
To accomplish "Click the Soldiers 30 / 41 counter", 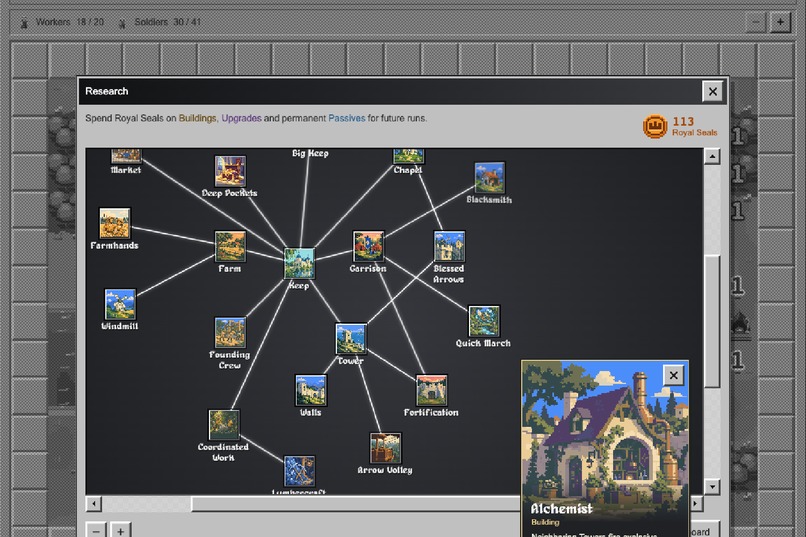I will [x=168, y=22].
